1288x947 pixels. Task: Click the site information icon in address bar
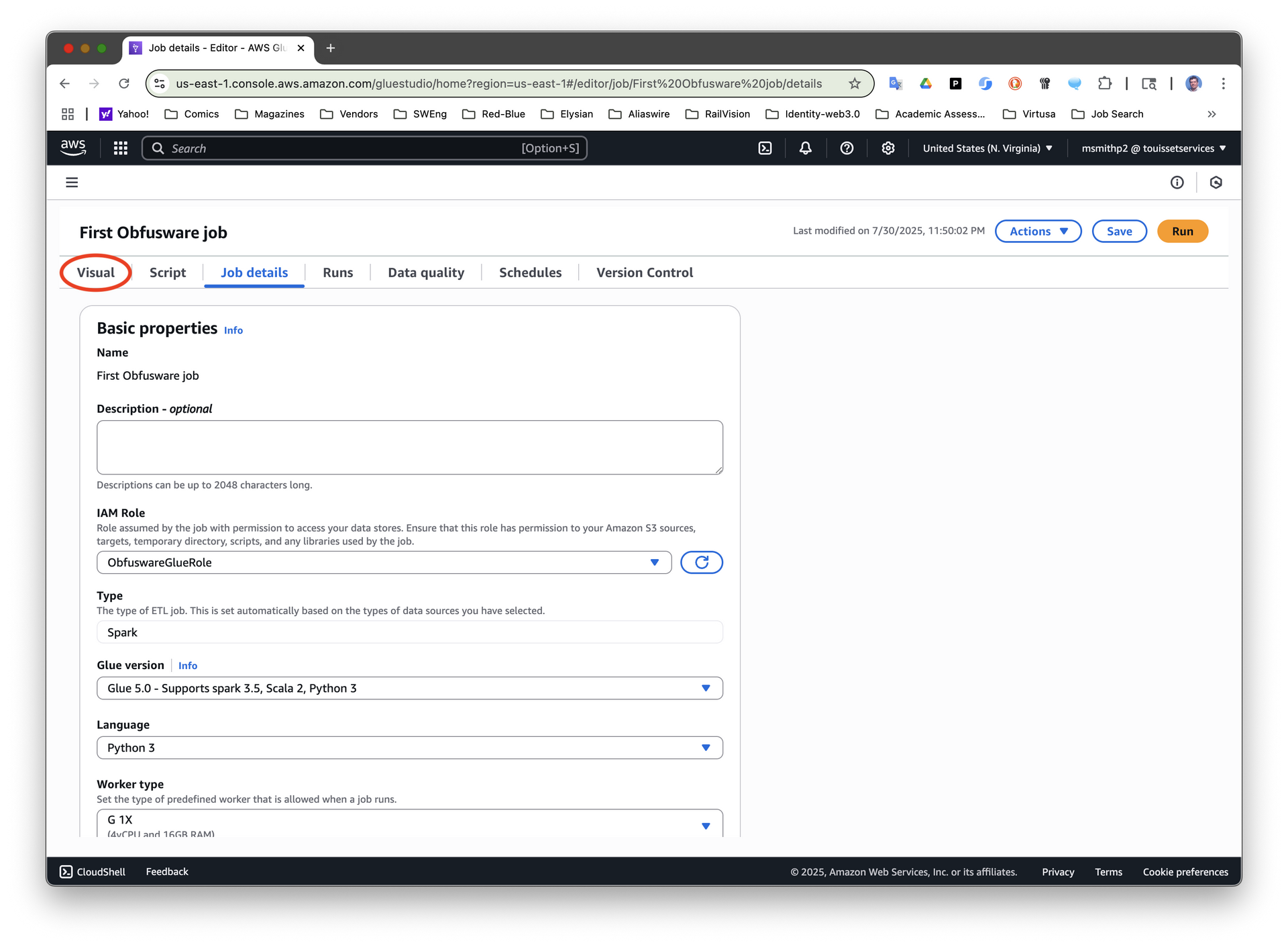coord(160,83)
